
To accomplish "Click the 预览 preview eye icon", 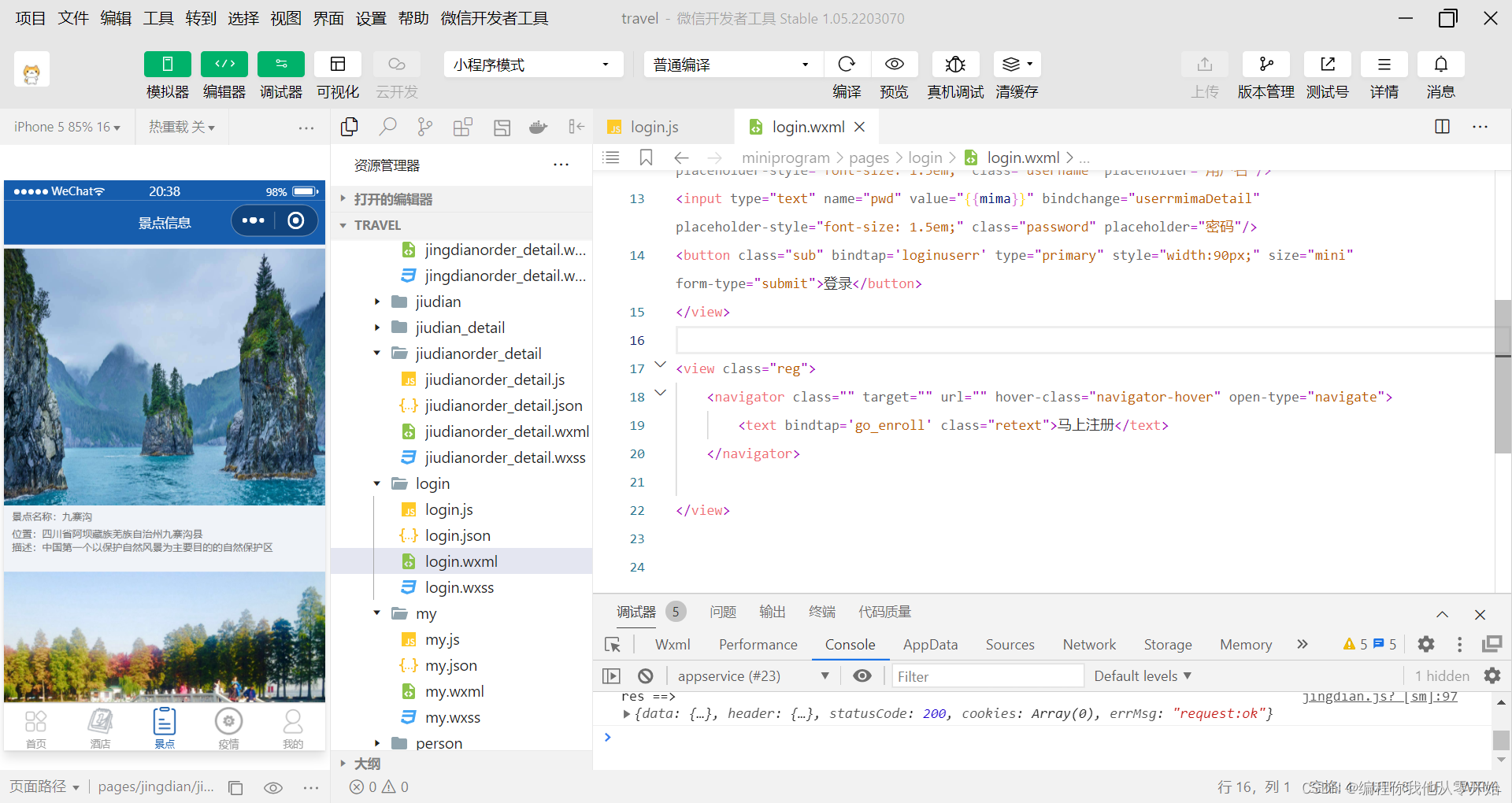I will coord(894,65).
